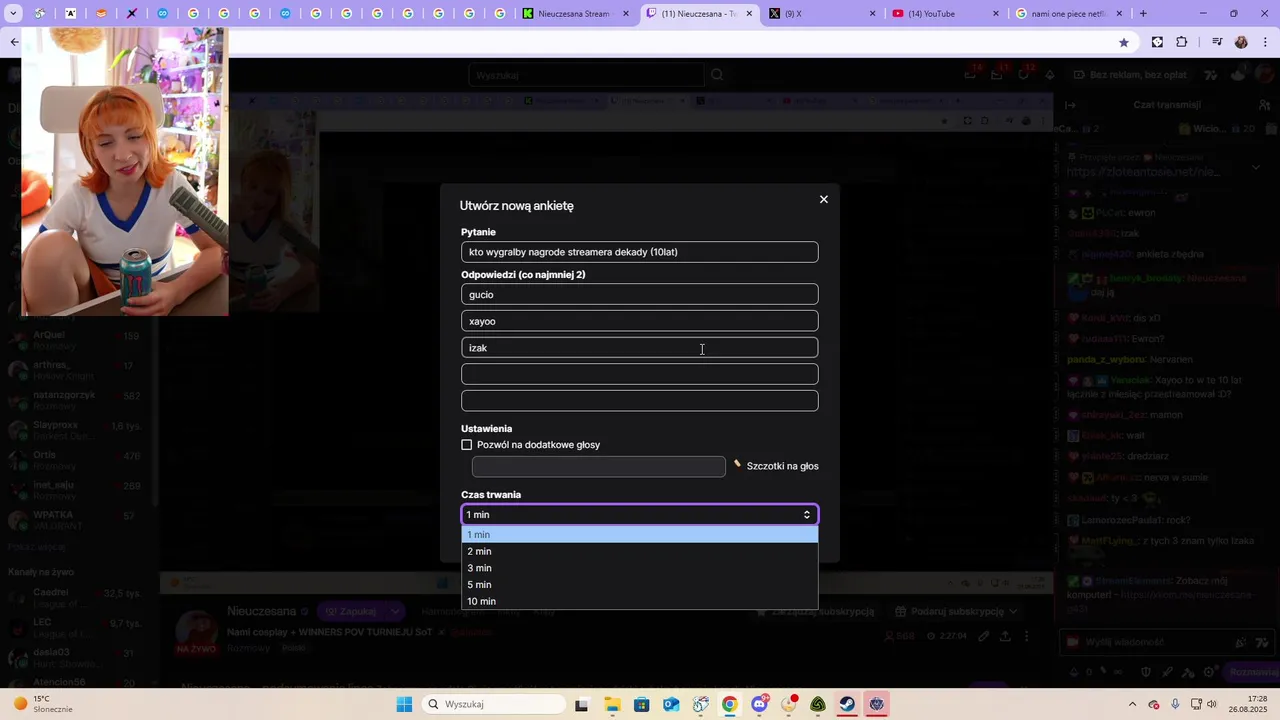
Task: Open the Windows Start menu
Action: pyautogui.click(x=404, y=704)
